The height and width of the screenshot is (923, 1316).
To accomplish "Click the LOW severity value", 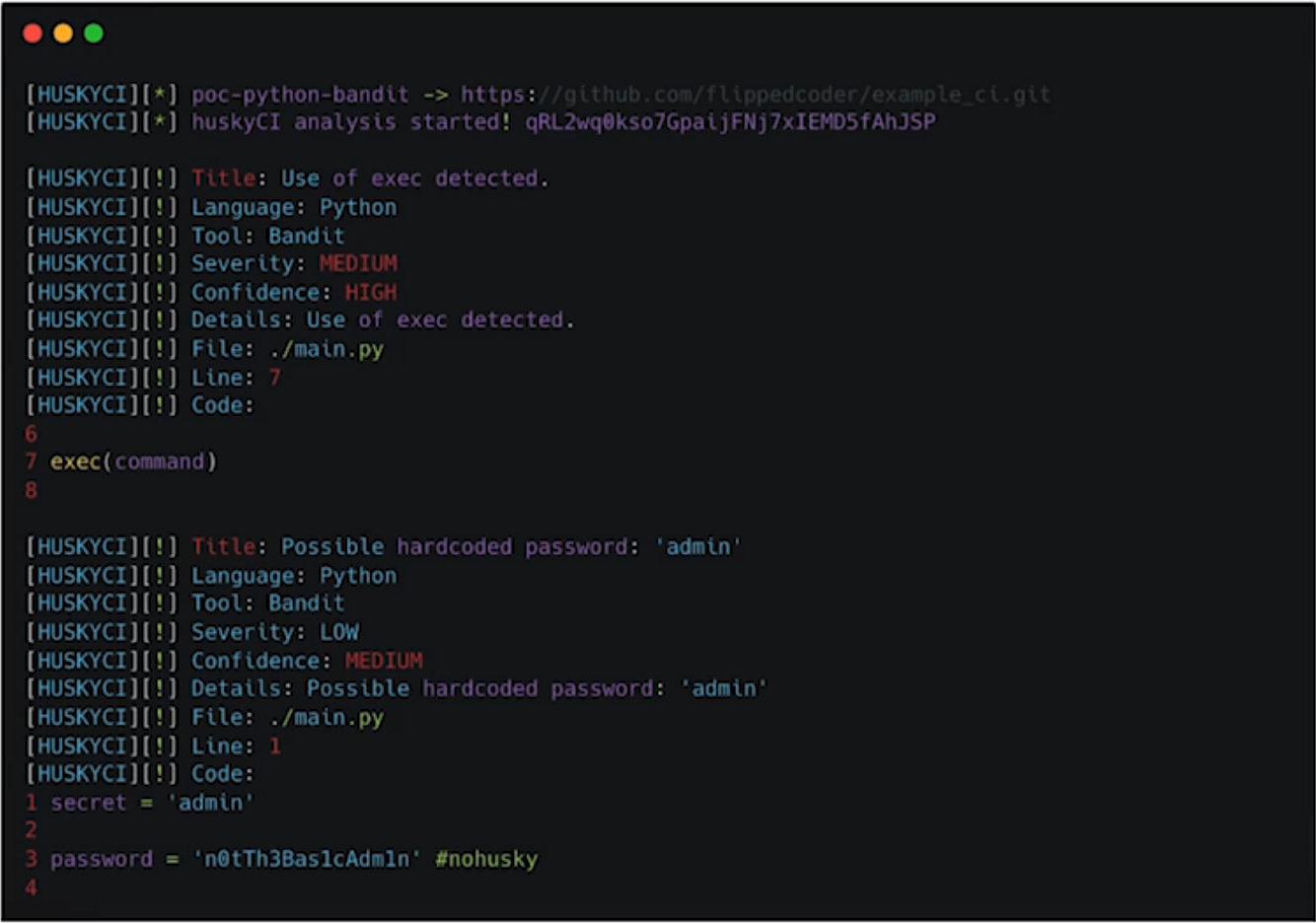I will point(339,632).
